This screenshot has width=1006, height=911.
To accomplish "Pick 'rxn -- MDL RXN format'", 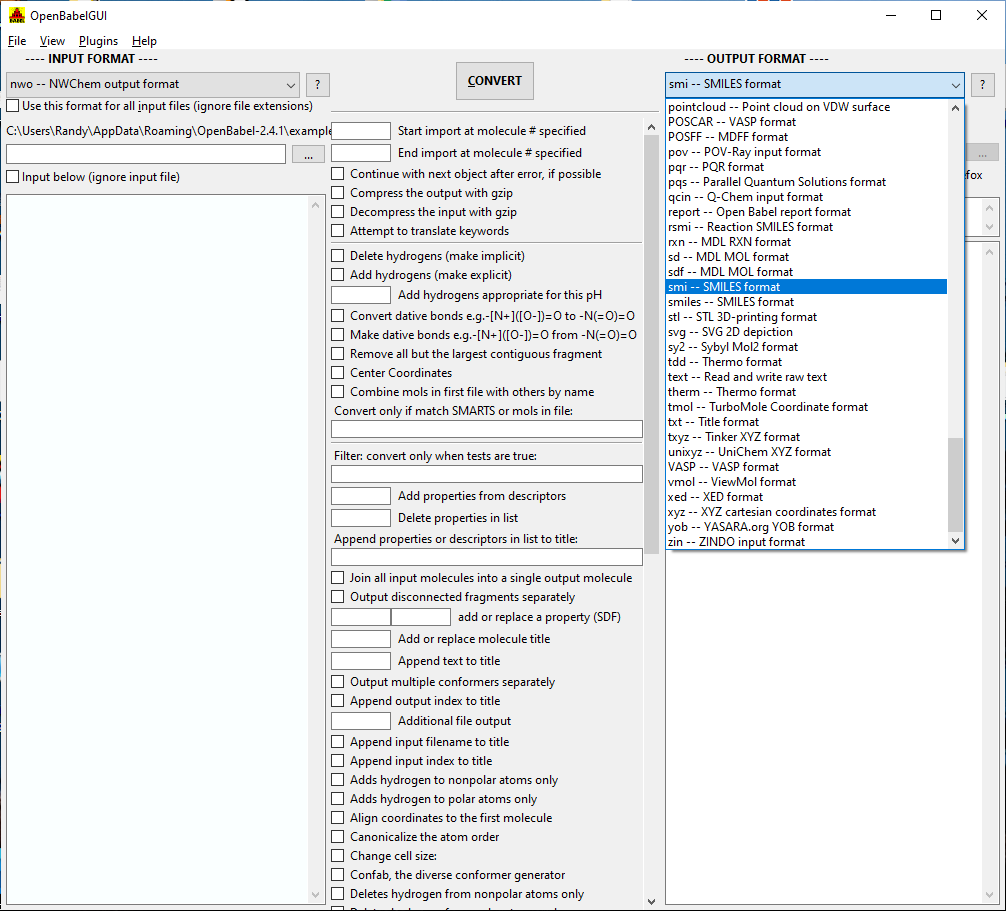I will tap(806, 242).
